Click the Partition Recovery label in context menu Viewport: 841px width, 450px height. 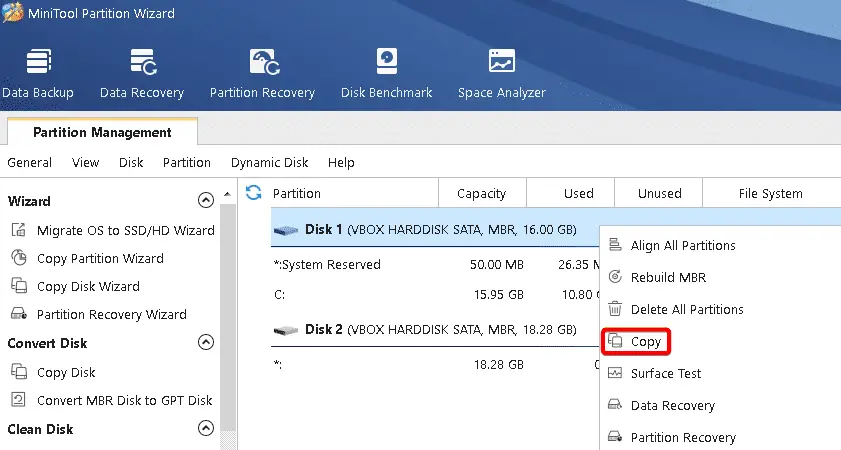tap(683, 438)
